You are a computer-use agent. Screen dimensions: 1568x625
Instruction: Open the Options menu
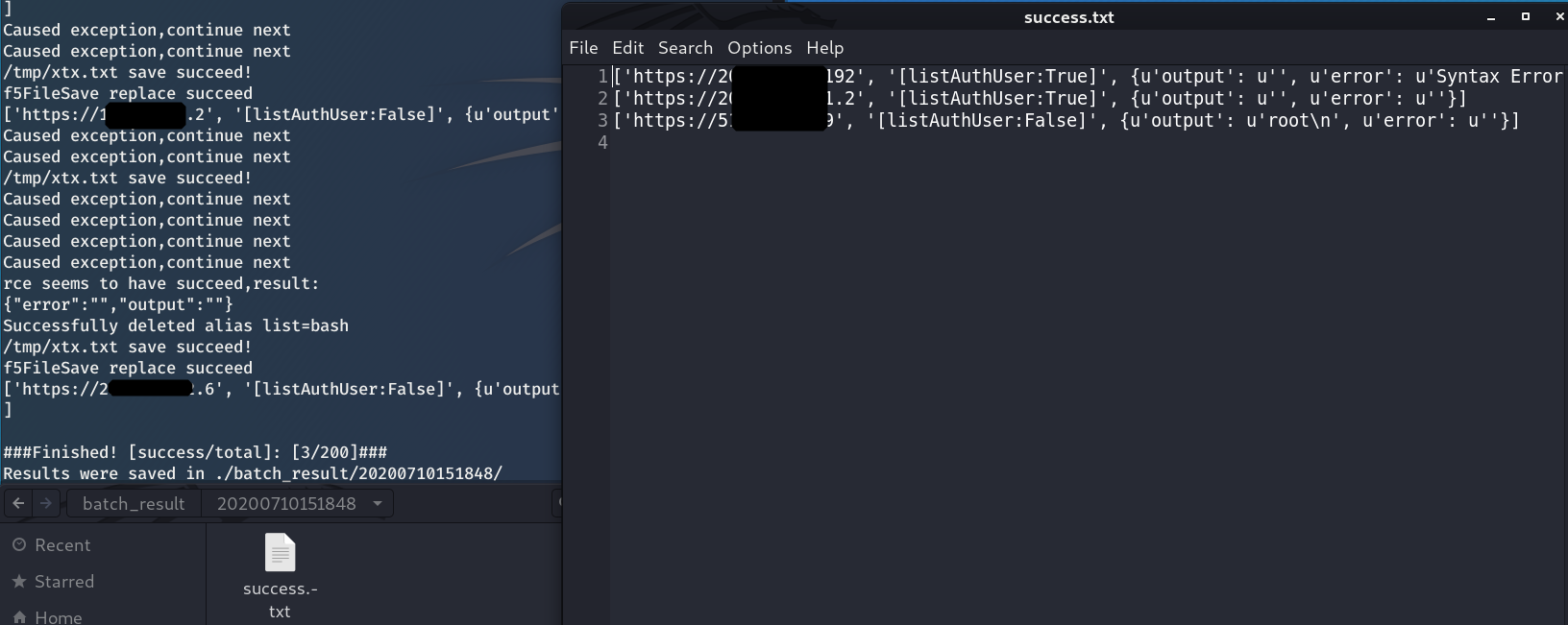759,48
